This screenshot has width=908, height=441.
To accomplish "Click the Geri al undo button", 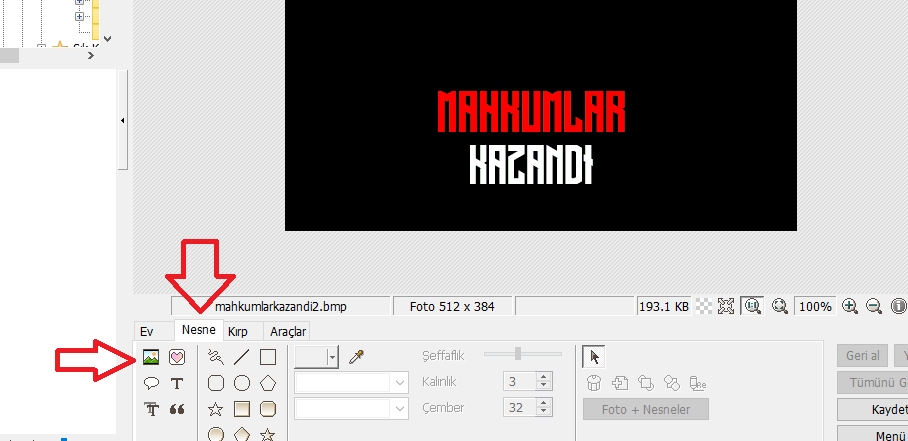I will (x=862, y=355).
